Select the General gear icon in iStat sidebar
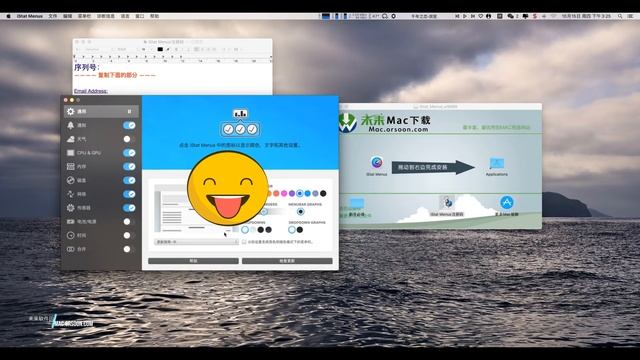640x360 pixels. (x=71, y=111)
